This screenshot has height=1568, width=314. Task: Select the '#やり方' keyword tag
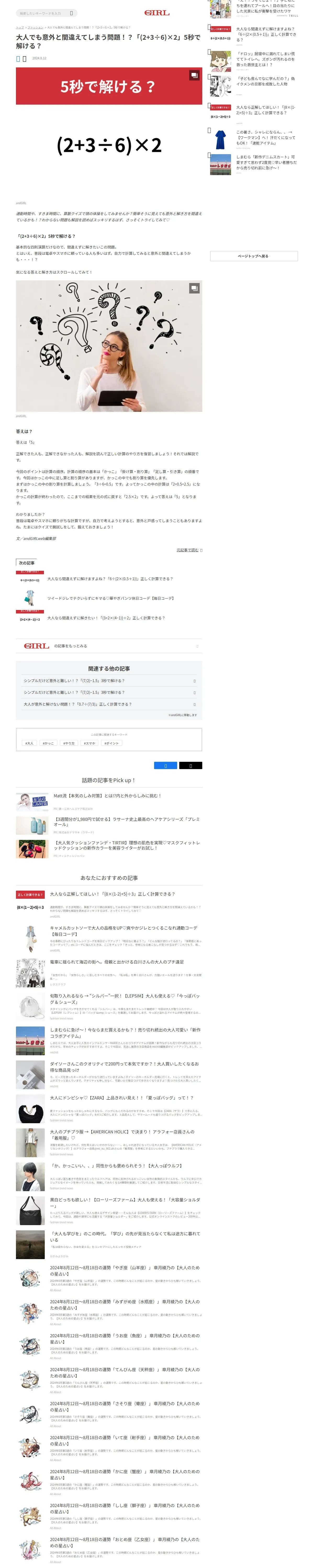(x=68, y=743)
